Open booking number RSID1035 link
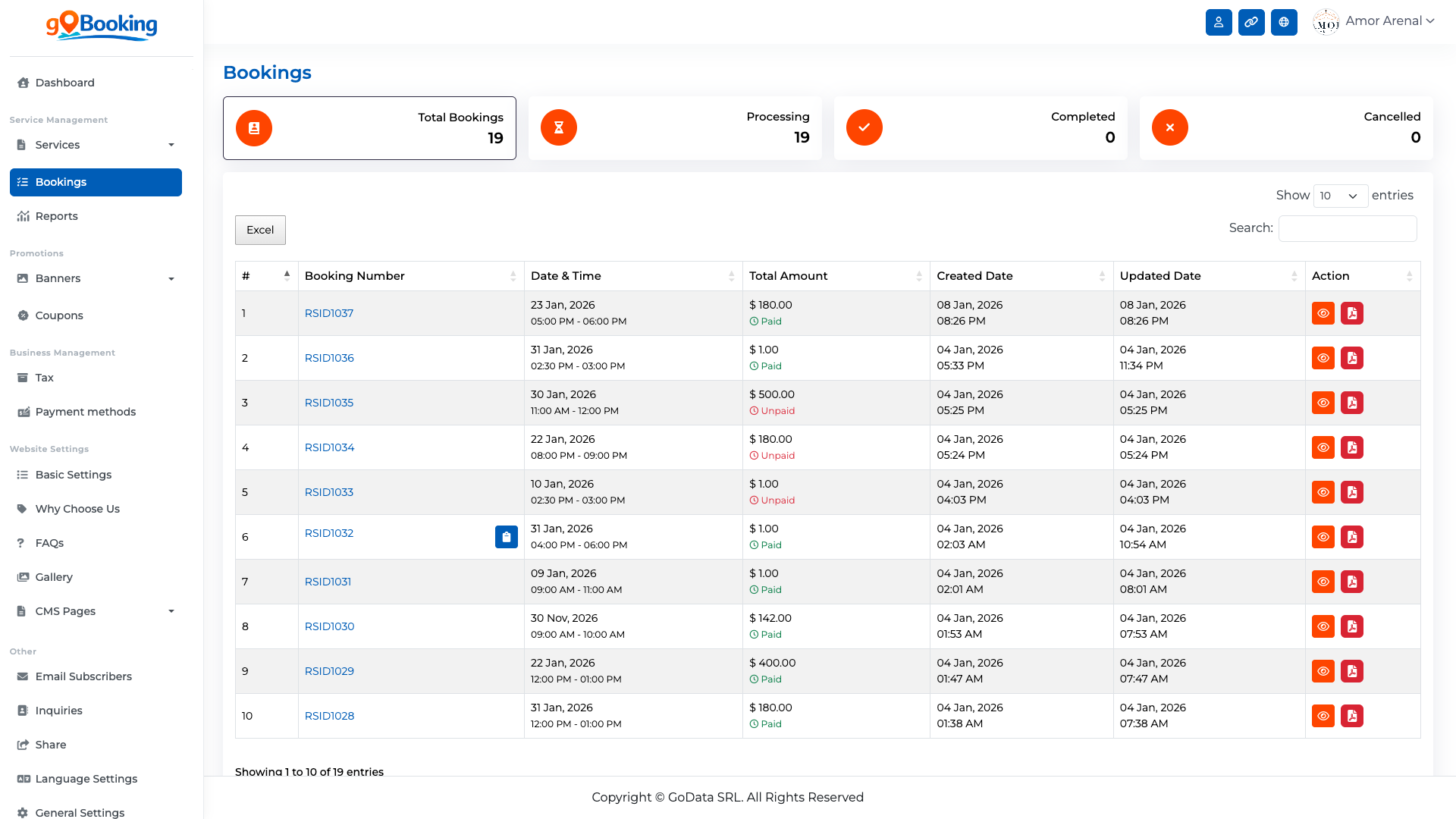Viewport: 1456px width, 819px height. click(x=329, y=403)
